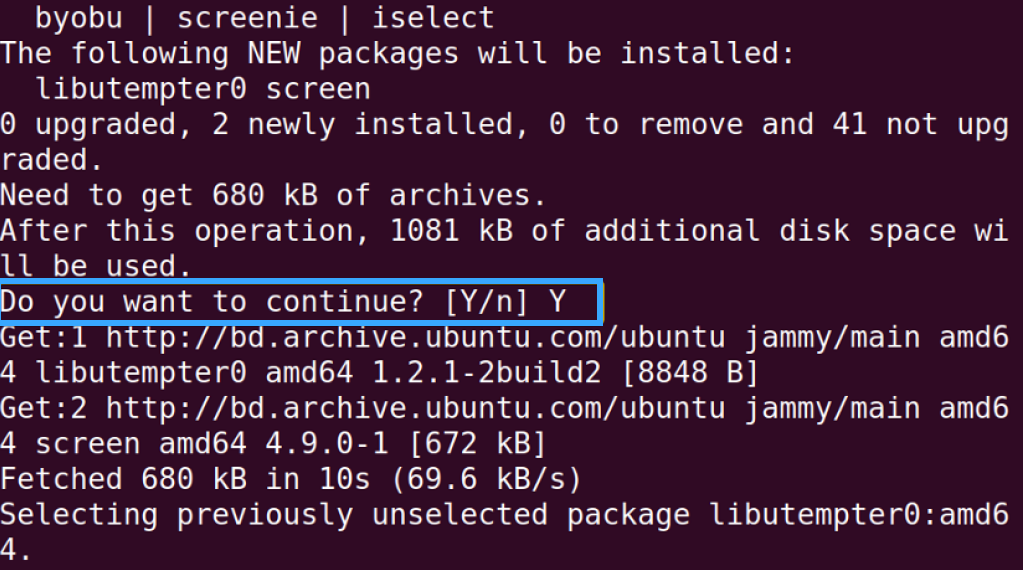Click 'screen' in the new packages list
Screen dimensions: 1023x570
pos(318,89)
